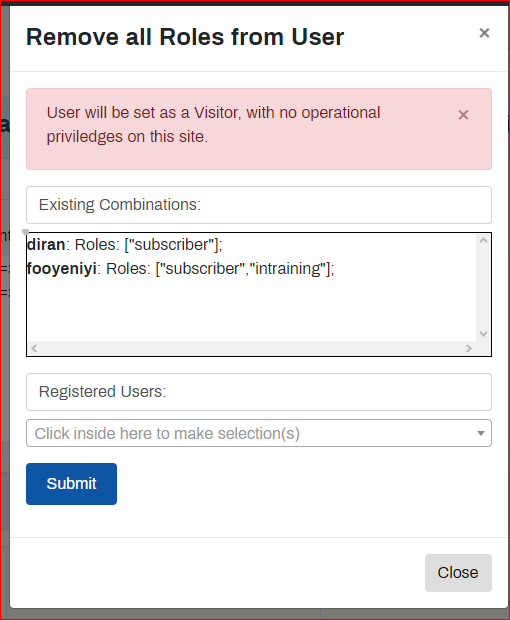Click the 'Remove all Roles from User' heading
The image size is (510, 620).
pyautogui.click(x=185, y=37)
